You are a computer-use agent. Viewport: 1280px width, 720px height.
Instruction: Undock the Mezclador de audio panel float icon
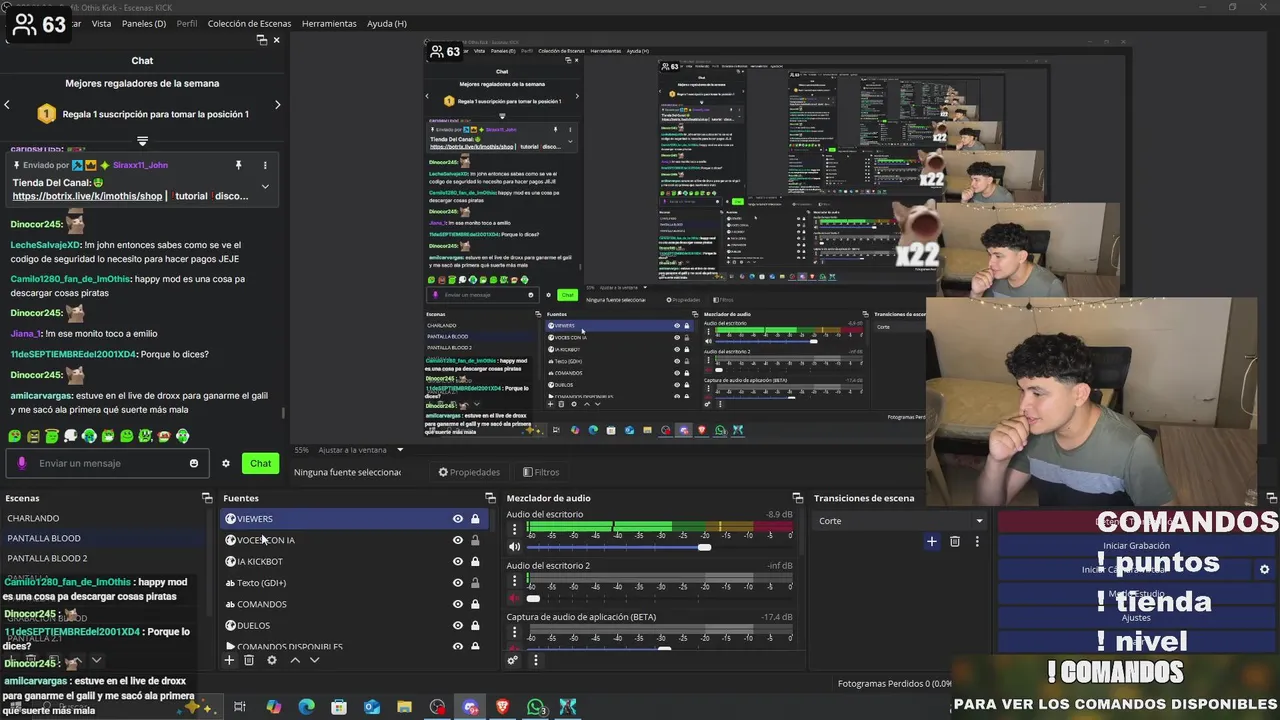click(x=798, y=498)
